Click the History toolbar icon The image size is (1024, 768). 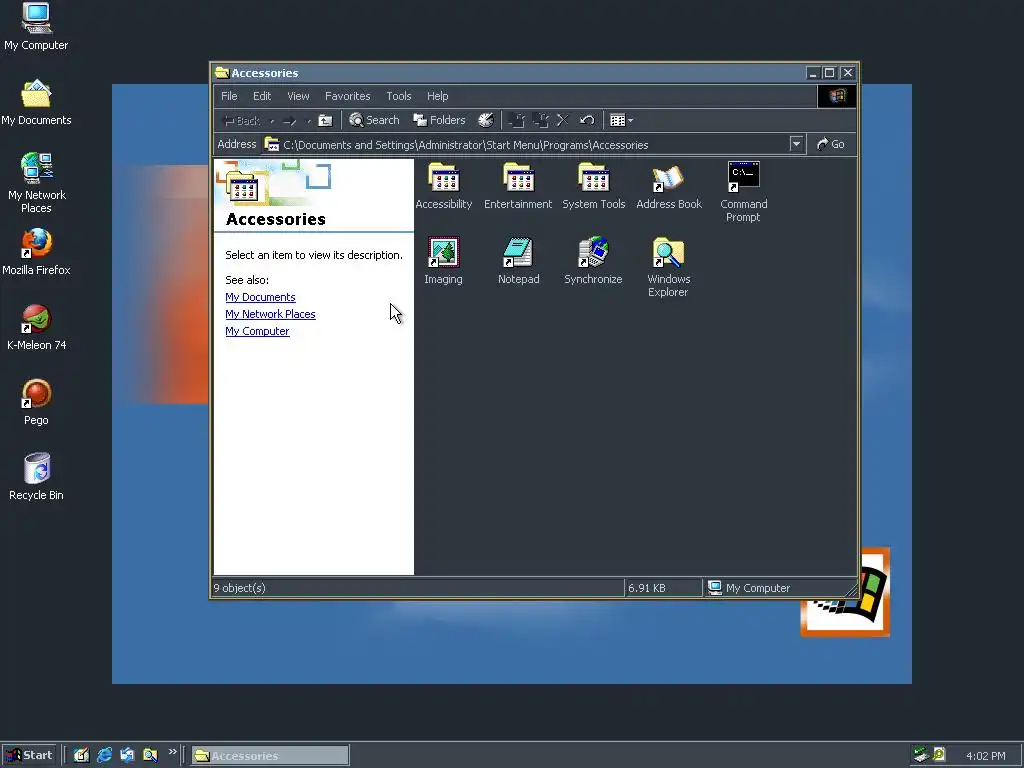click(485, 120)
